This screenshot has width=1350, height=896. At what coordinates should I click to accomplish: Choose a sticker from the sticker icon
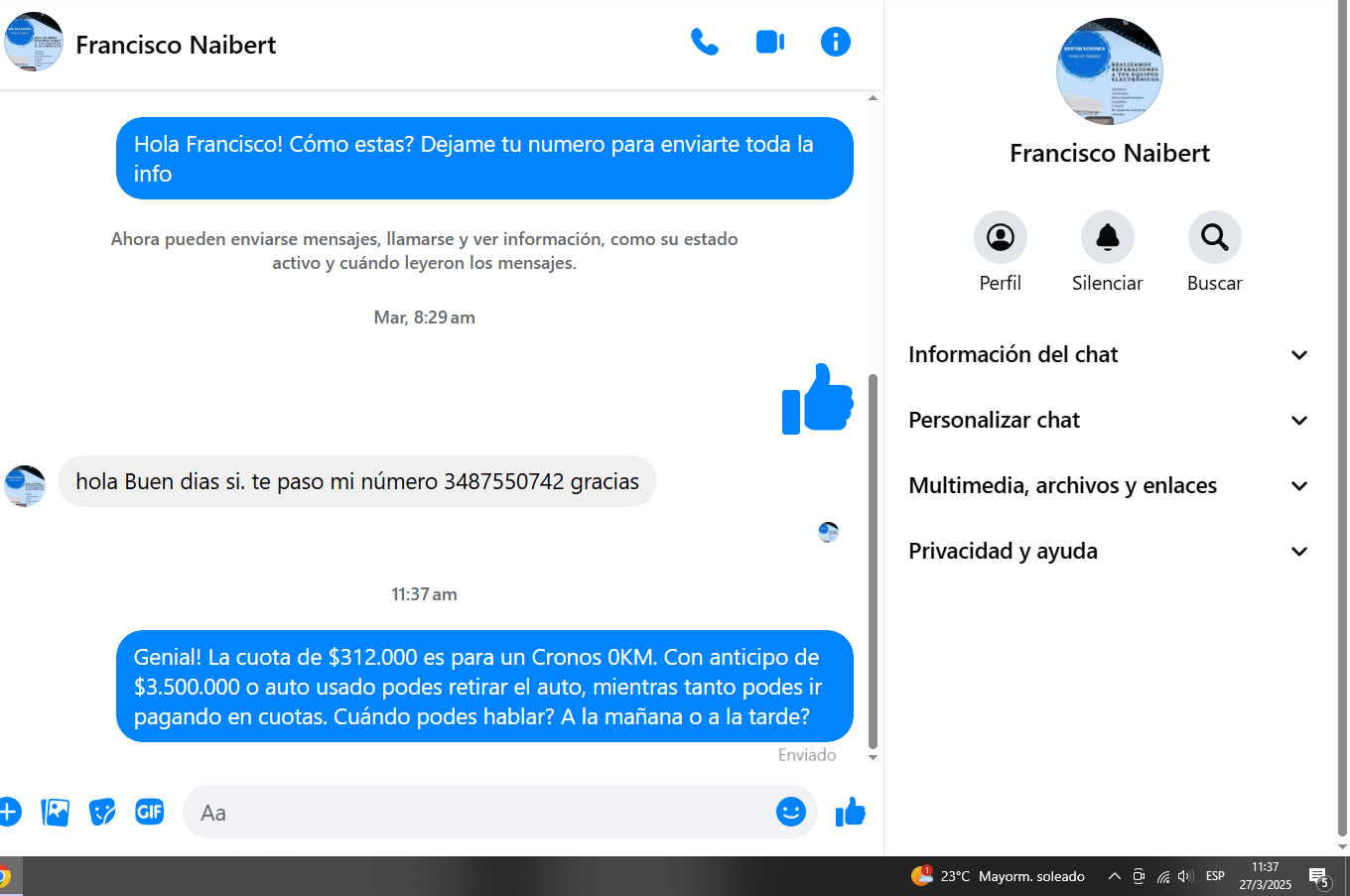click(x=102, y=812)
